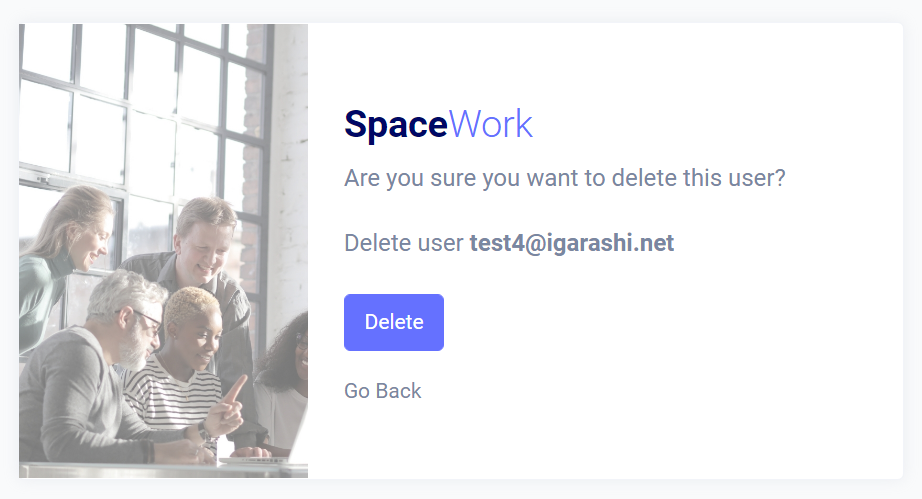The width and height of the screenshot is (922, 499).
Task: Click the SpaceWork logo
Action: pos(438,125)
